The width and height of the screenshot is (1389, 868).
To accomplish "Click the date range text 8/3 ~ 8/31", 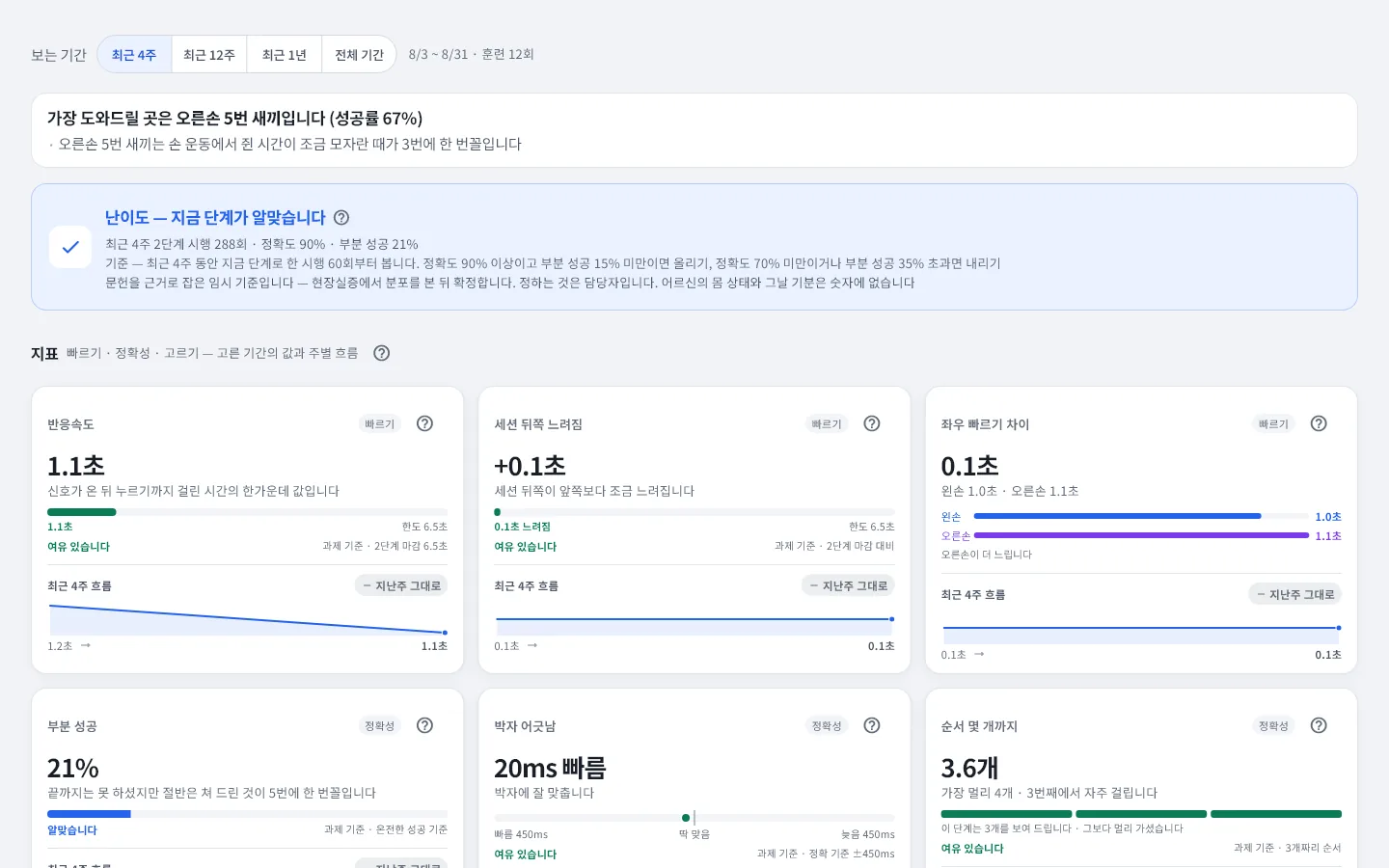I will click(438, 55).
